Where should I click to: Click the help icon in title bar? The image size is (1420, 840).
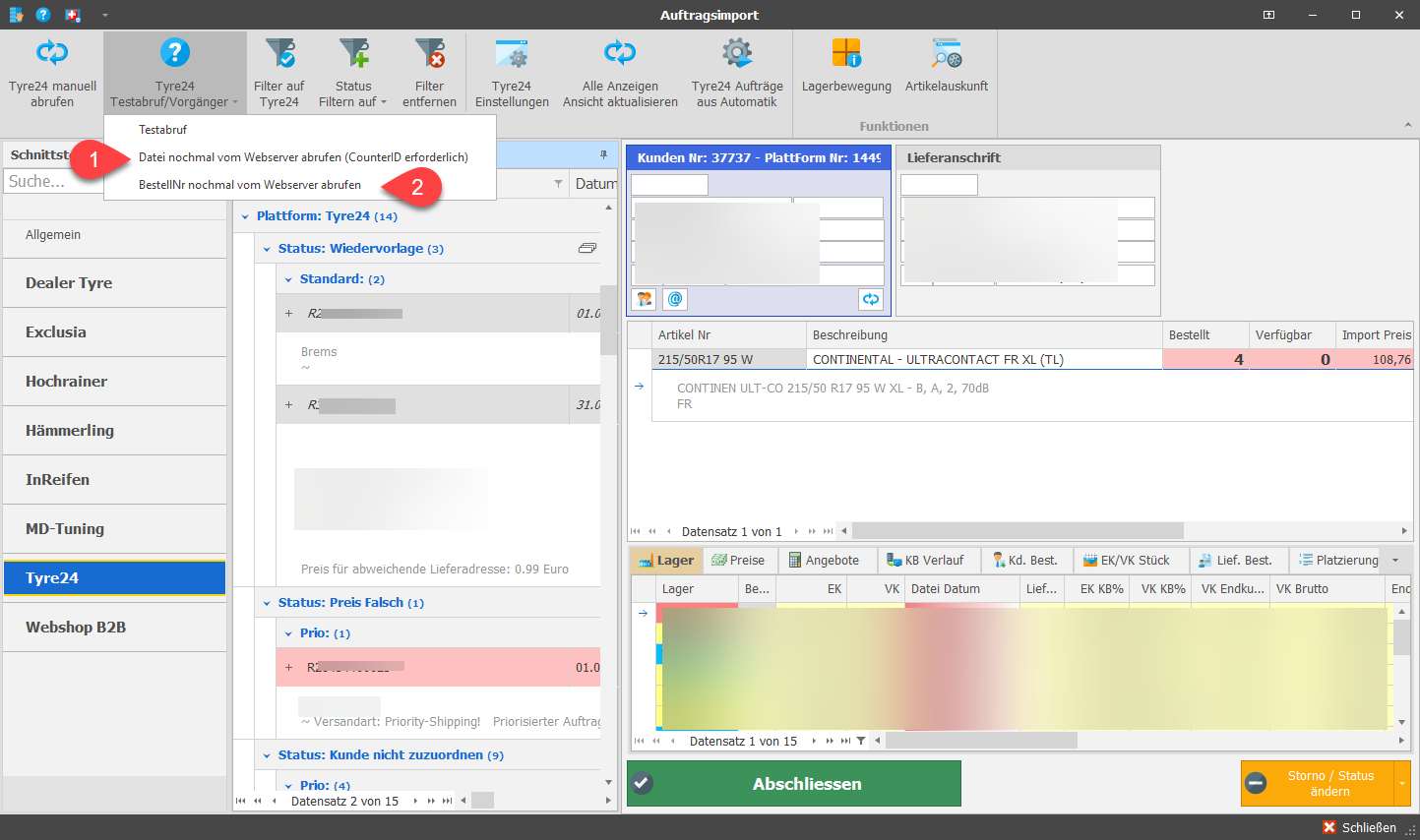[43, 15]
